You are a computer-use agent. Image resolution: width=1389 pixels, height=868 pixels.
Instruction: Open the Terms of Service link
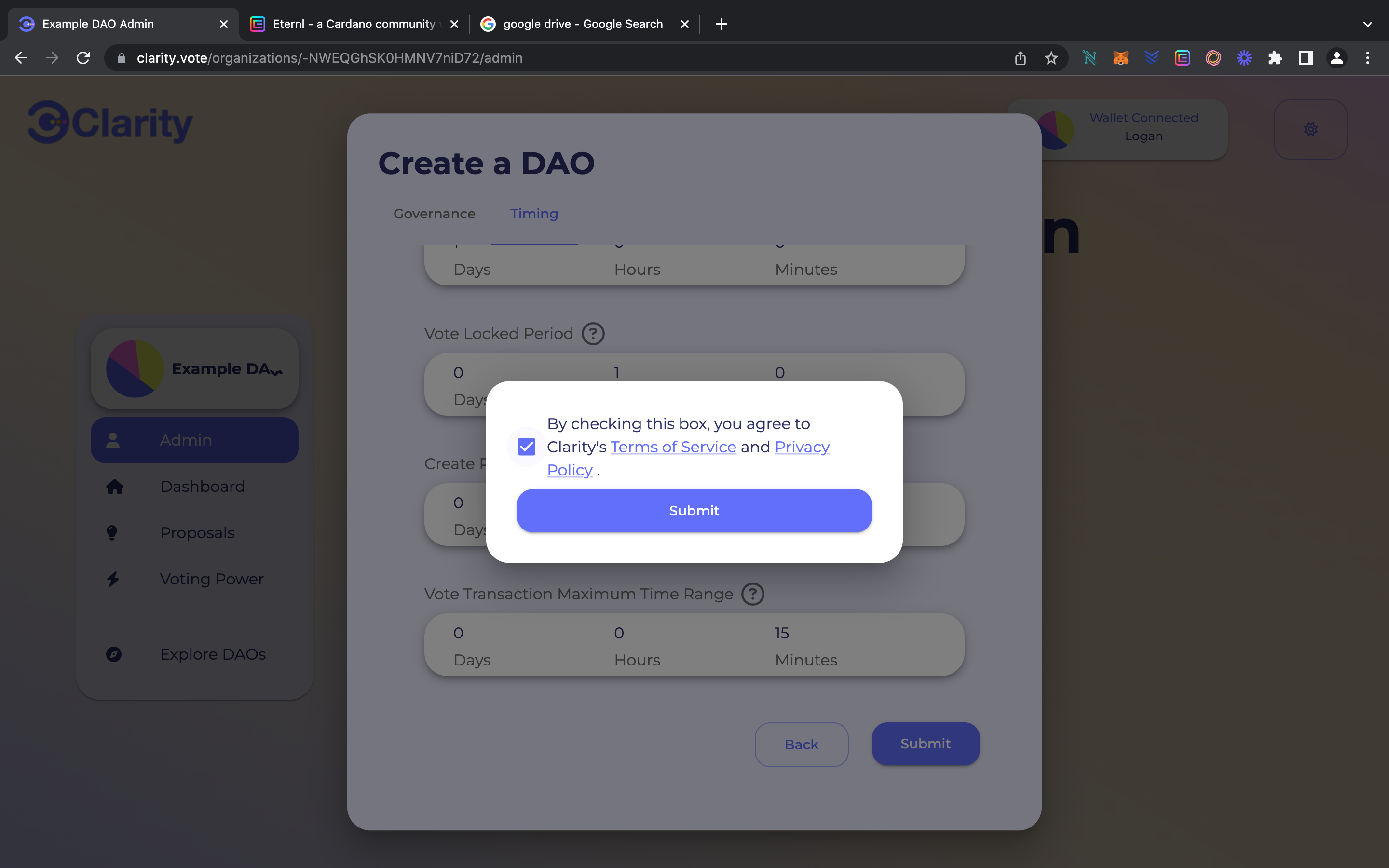tap(673, 447)
